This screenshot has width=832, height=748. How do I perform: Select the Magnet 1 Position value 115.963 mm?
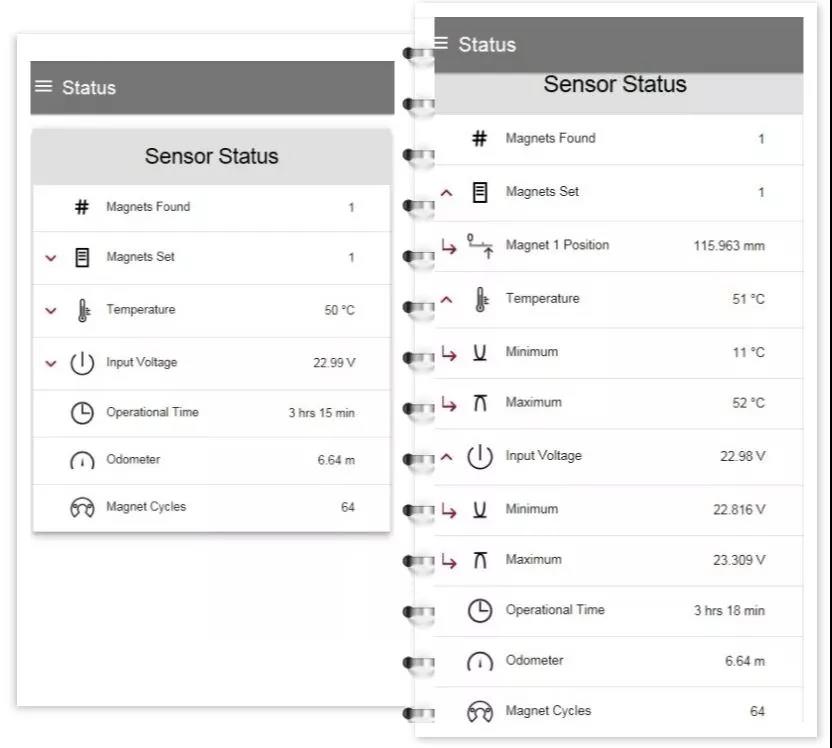coord(728,245)
